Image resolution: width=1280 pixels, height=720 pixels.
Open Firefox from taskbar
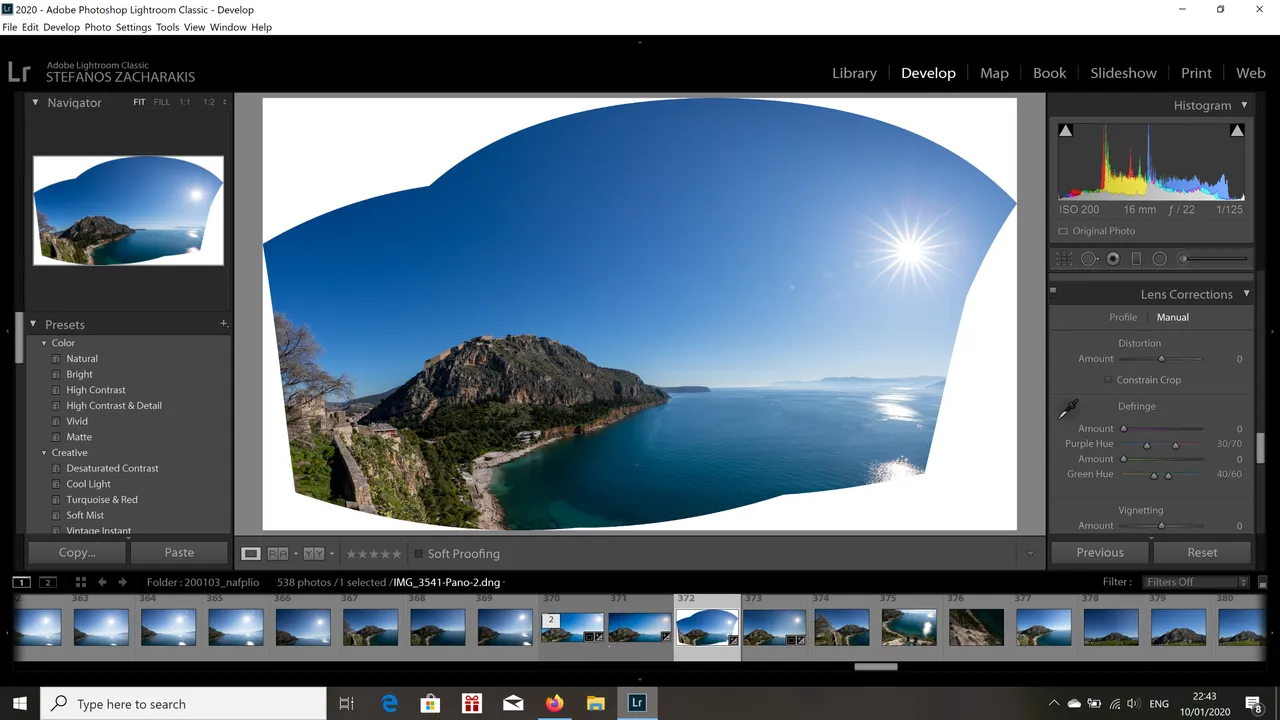(x=554, y=703)
